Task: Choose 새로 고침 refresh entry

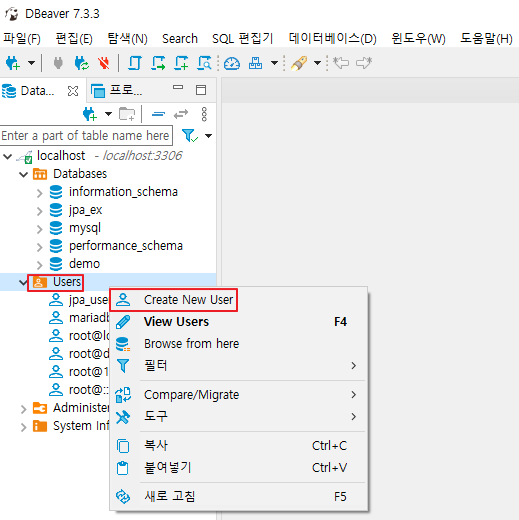Action: 239,497
